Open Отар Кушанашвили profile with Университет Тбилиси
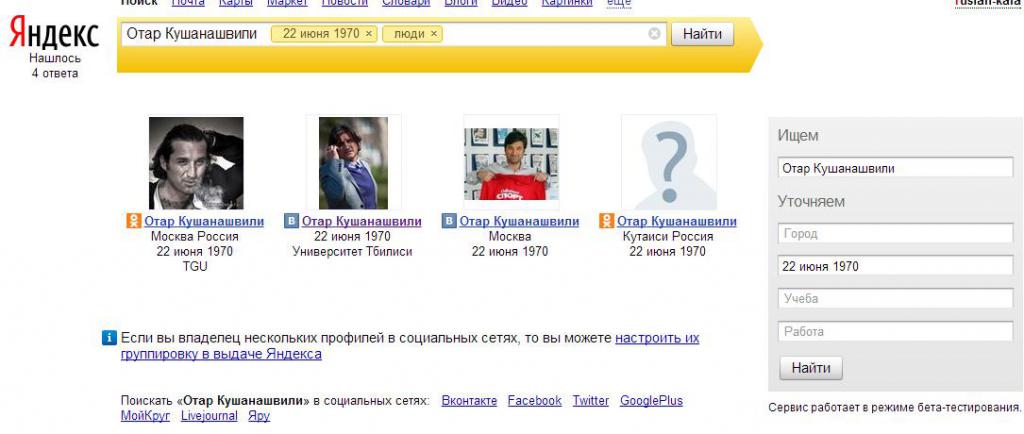 coord(361,221)
